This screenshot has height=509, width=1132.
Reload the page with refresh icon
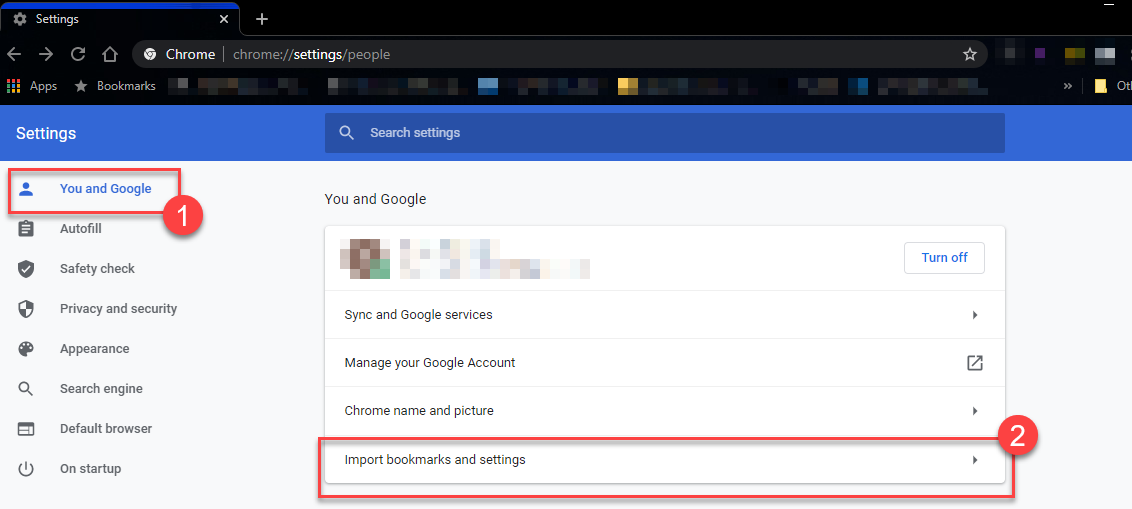[78, 54]
